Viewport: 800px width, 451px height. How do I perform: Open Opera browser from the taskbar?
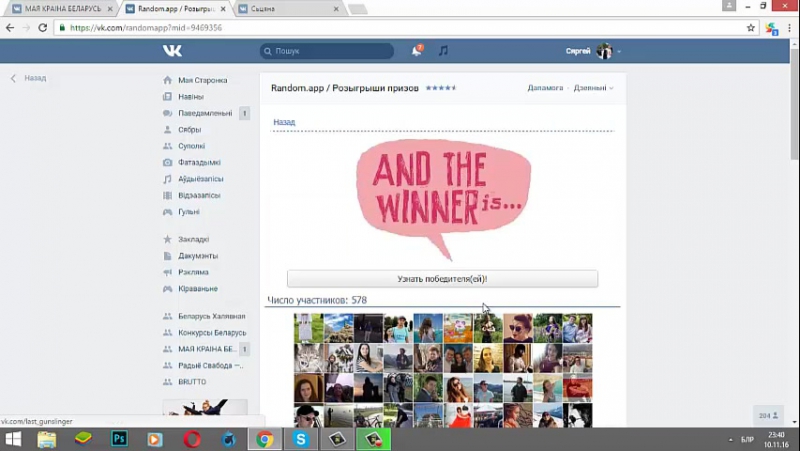(192, 439)
